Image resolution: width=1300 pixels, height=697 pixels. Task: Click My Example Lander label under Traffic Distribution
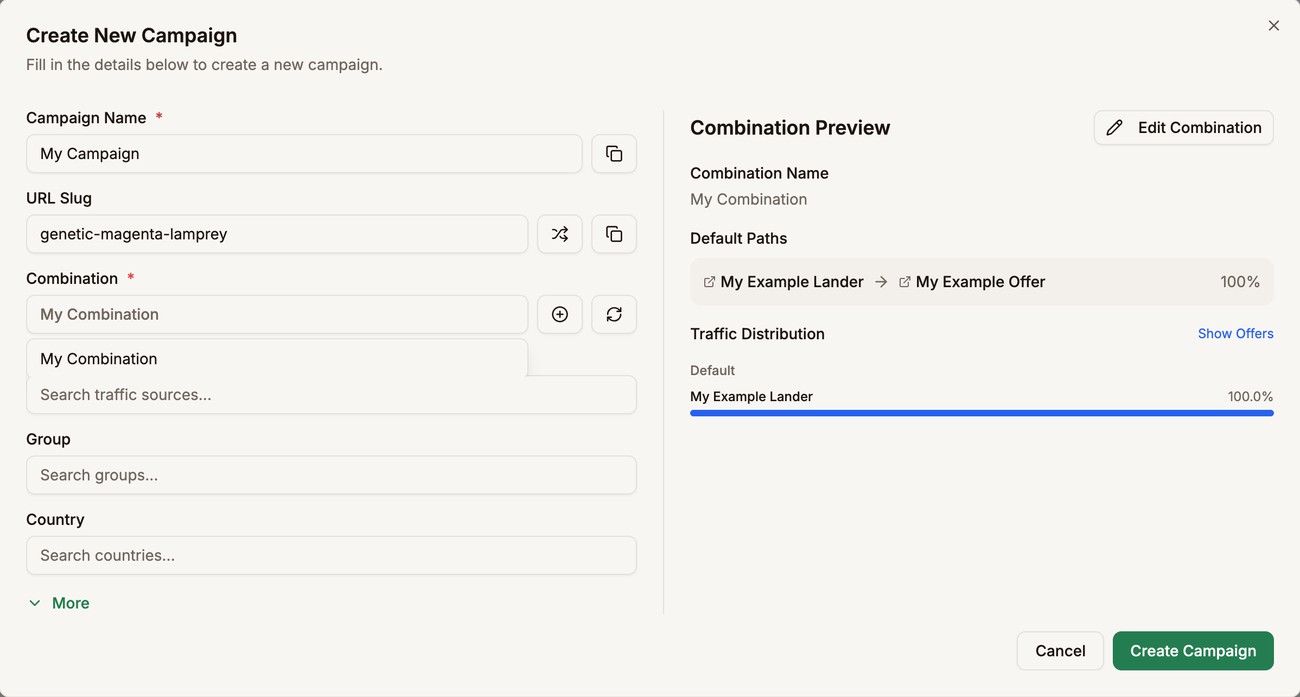[751, 397]
